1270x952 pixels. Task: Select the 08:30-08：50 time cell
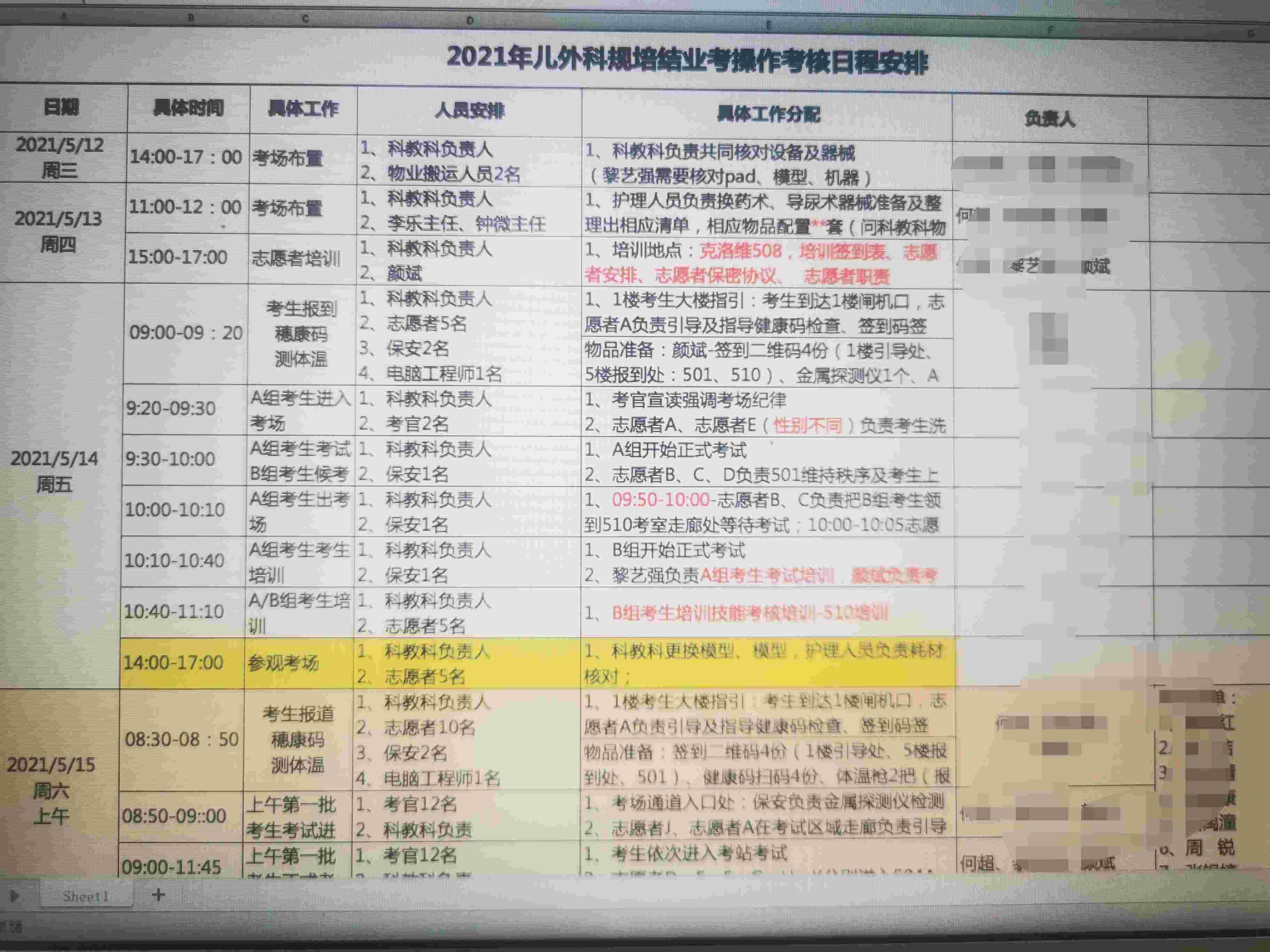point(181,739)
